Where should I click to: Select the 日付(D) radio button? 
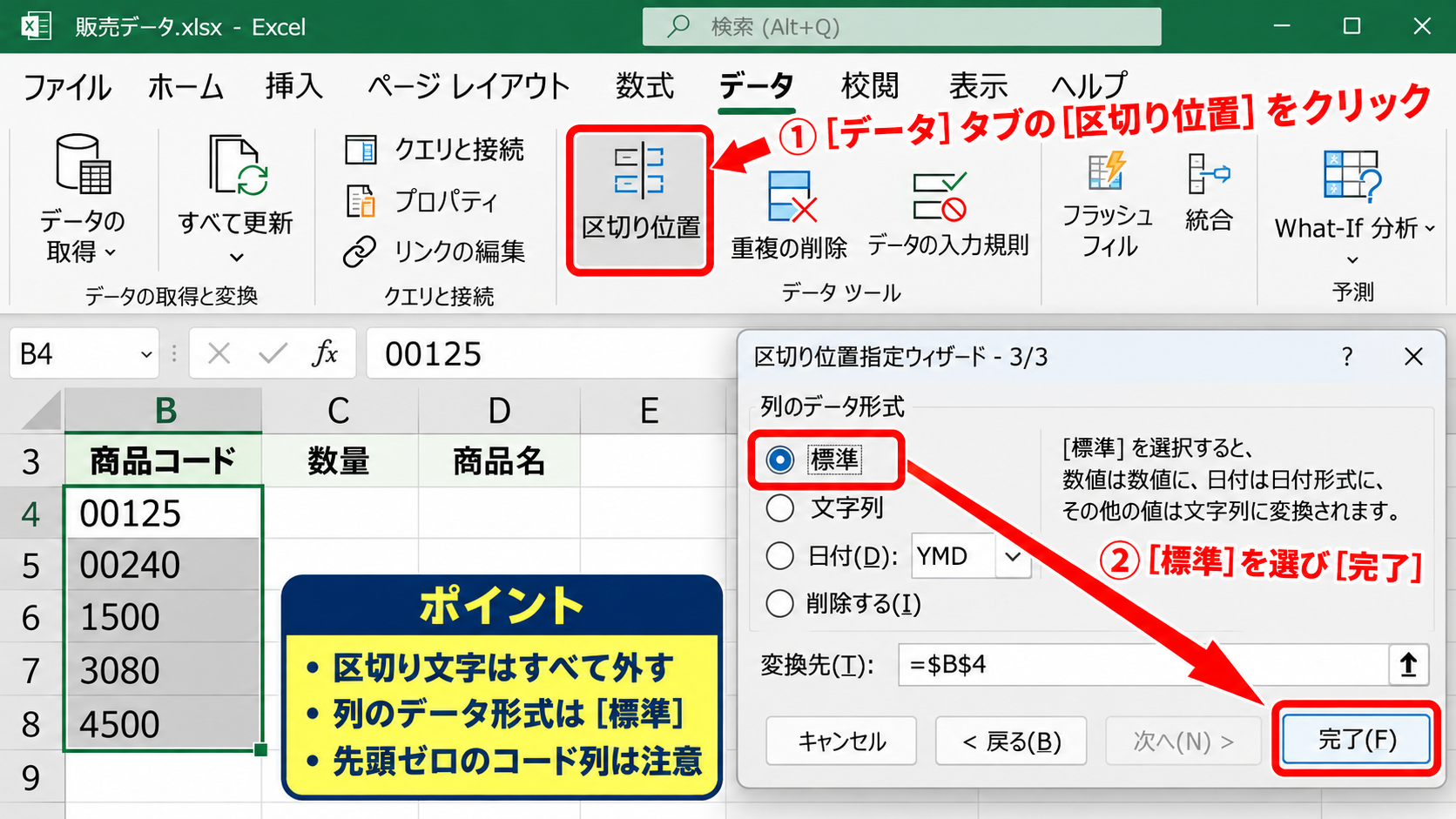[780, 555]
